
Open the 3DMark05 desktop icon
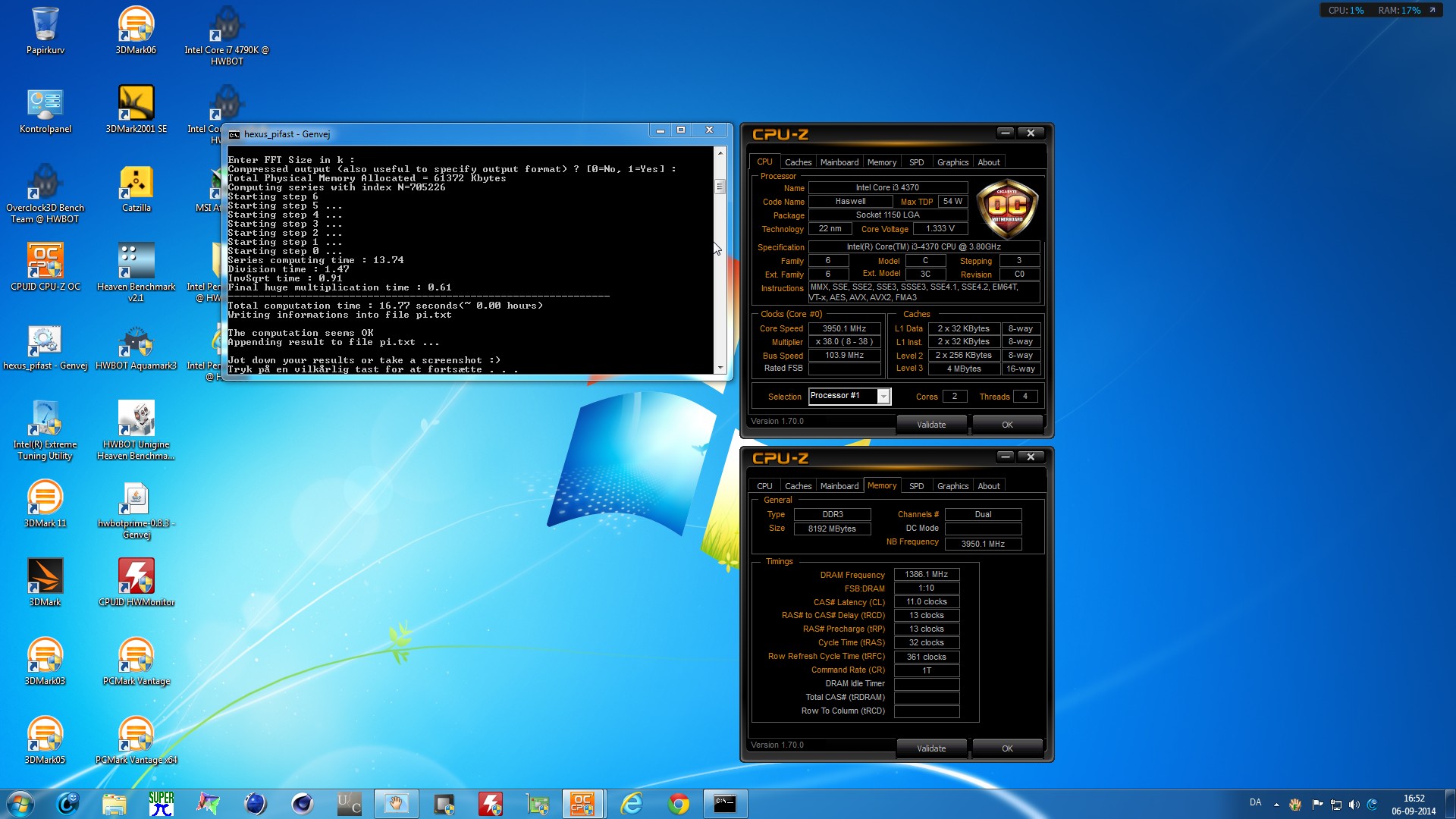(45, 740)
